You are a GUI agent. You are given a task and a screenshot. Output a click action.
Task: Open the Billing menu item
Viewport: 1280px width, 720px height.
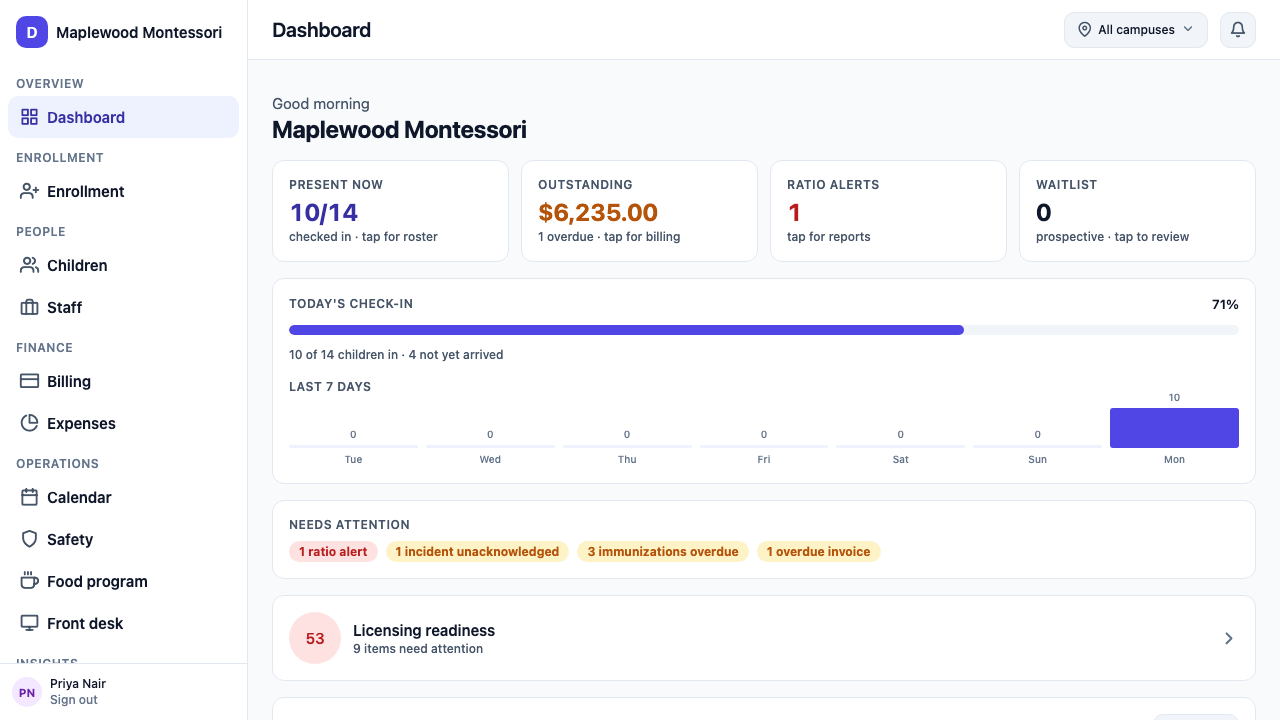[x=123, y=381]
